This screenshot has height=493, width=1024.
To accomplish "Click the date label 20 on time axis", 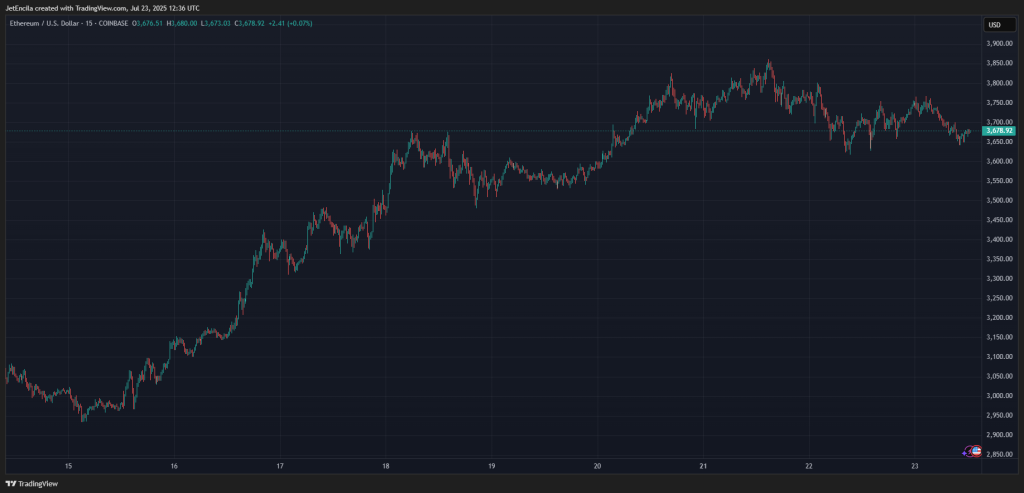I will point(597,466).
